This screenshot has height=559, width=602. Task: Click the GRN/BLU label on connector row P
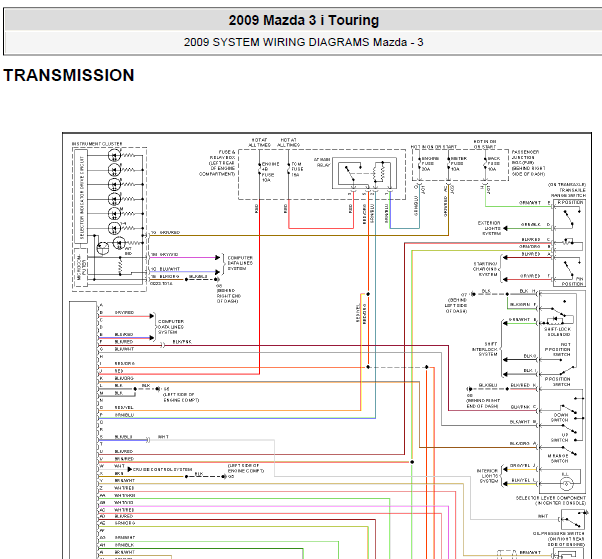tap(124, 415)
